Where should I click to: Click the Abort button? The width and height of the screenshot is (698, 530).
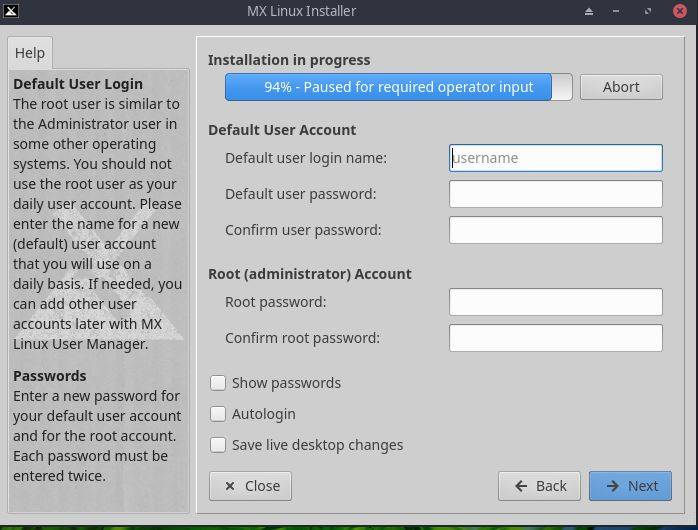tap(621, 87)
